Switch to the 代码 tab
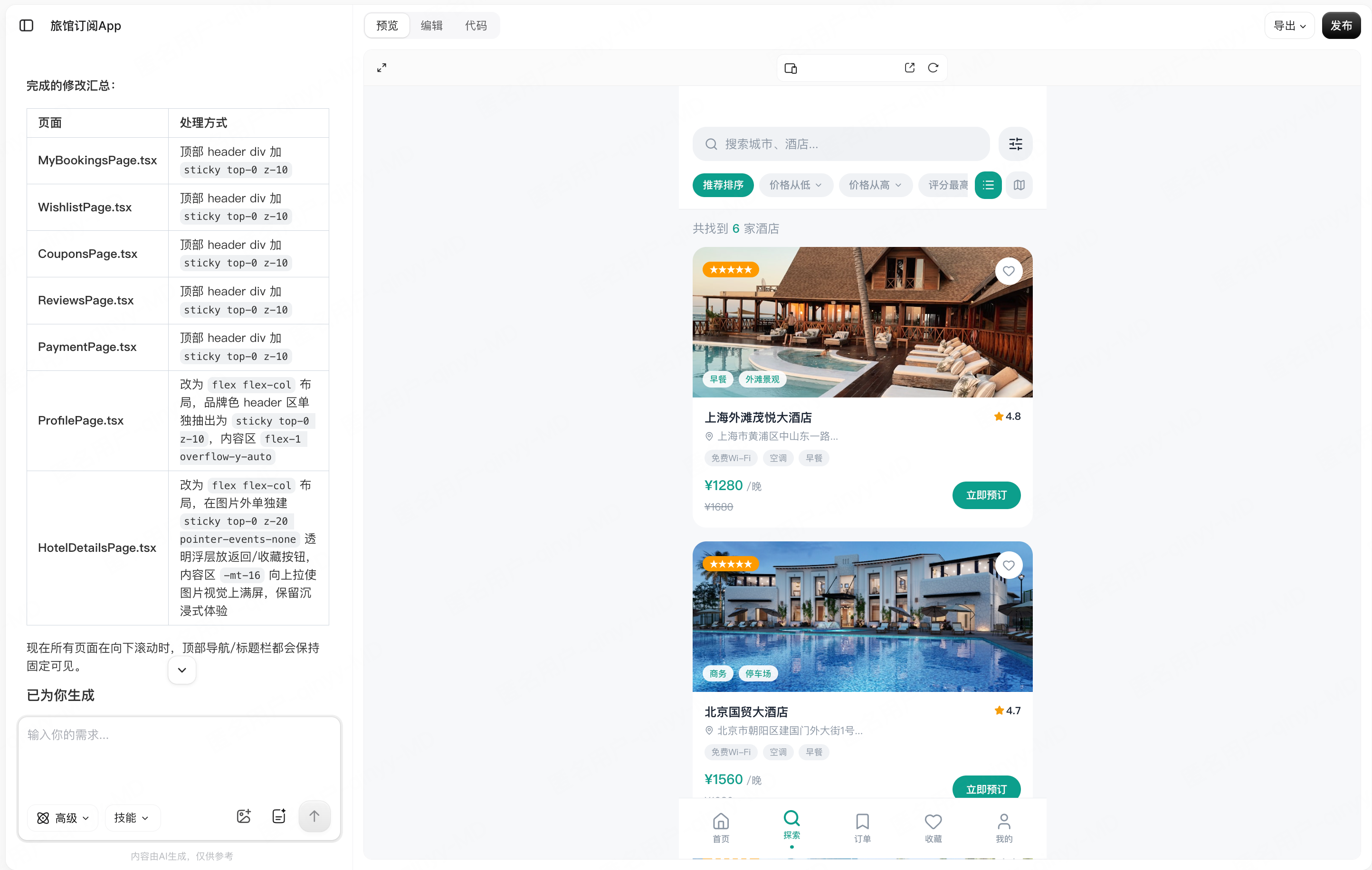 [476, 26]
